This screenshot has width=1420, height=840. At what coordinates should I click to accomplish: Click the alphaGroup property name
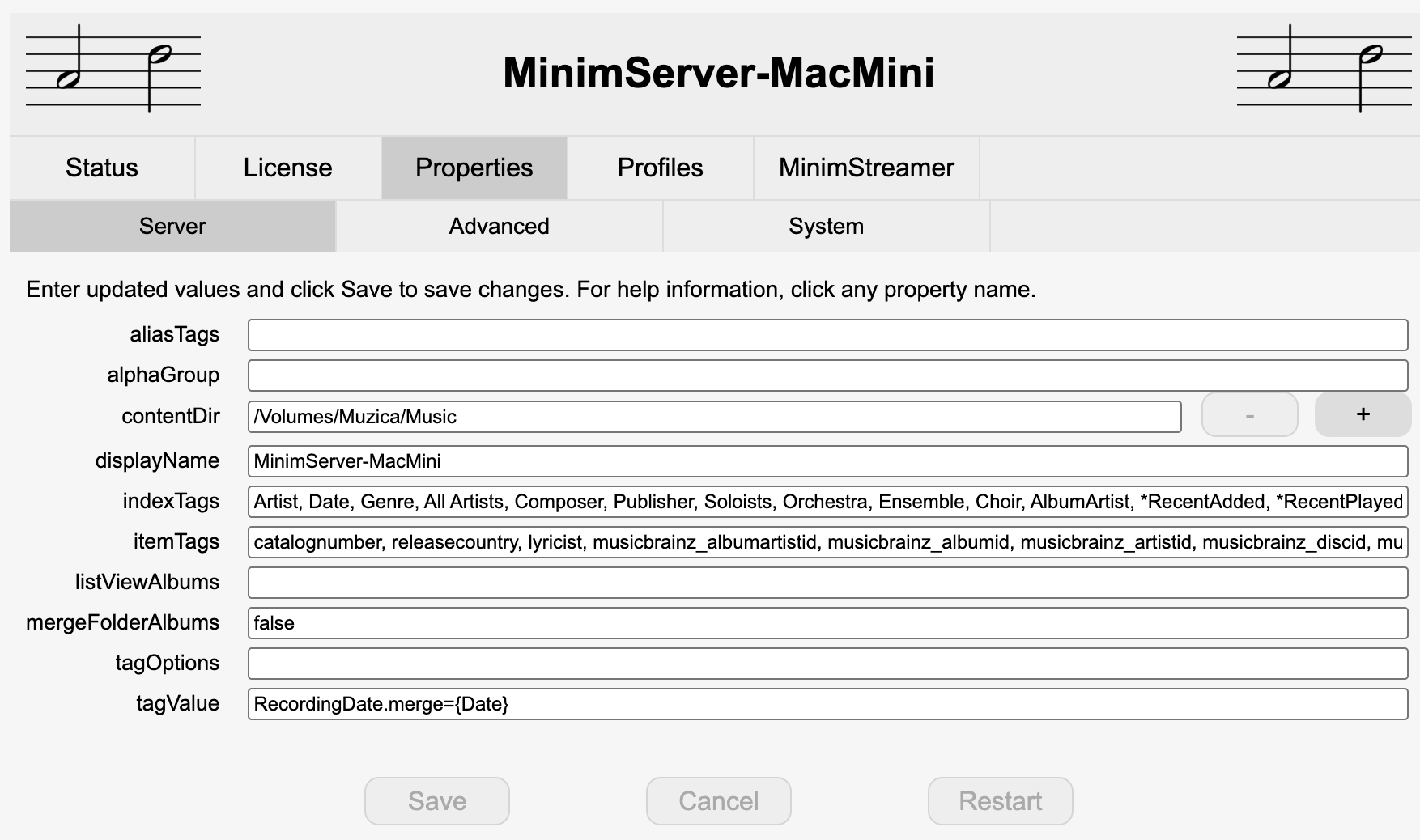click(164, 375)
